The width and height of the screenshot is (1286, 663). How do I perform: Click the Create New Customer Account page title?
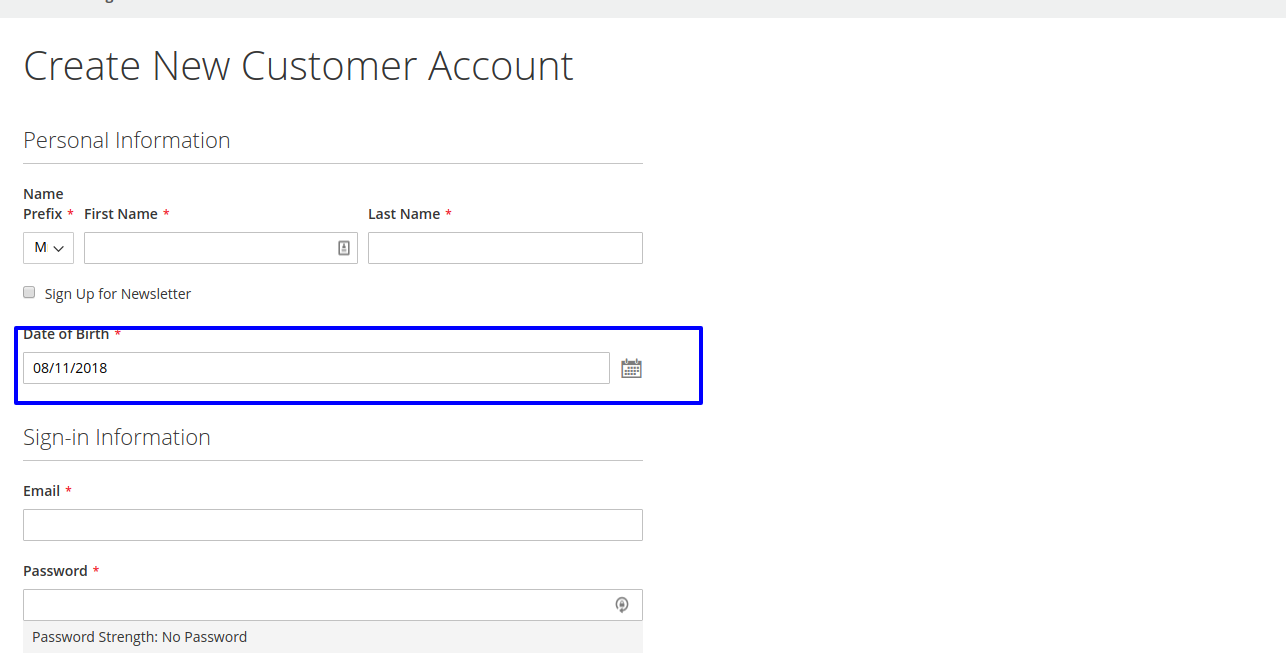(298, 65)
